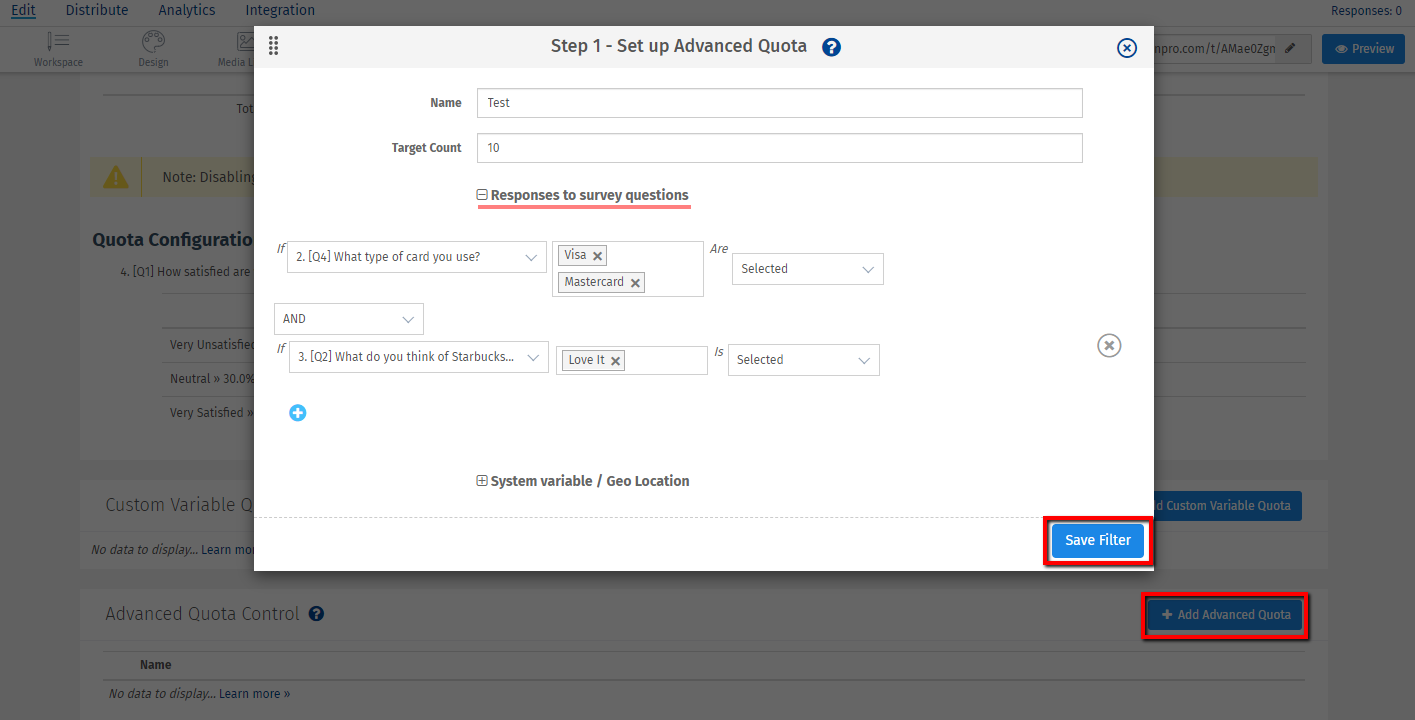Open the Selected dropdown for the card question

point(806,268)
